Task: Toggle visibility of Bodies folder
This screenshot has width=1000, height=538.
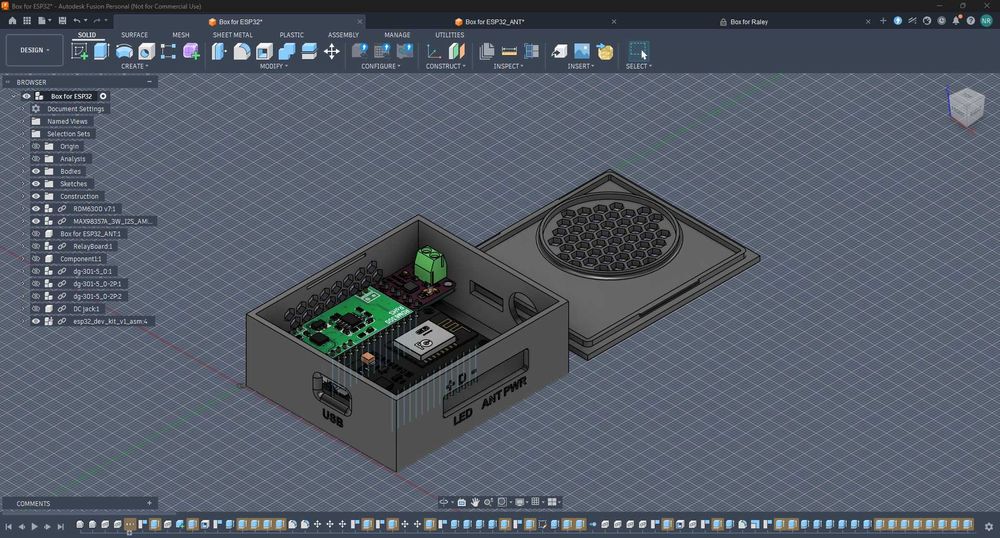Action: click(36, 171)
